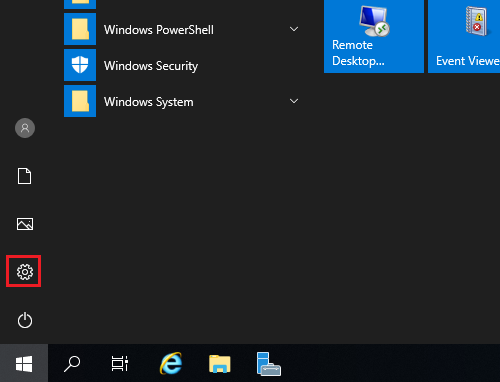Launch Internet Explorer from the taskbar
500x382 pixels.
click(x=171, y=363)
